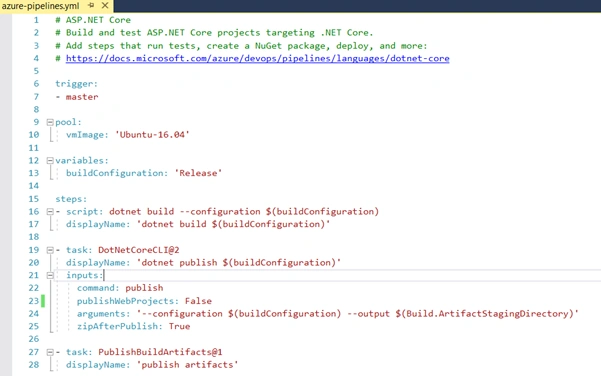Click the '$(Build.ArtifactStagingDirectory)' argument text
Viewport: 601px width, 376px height.
pyautogui.click(x=484, y=314)
